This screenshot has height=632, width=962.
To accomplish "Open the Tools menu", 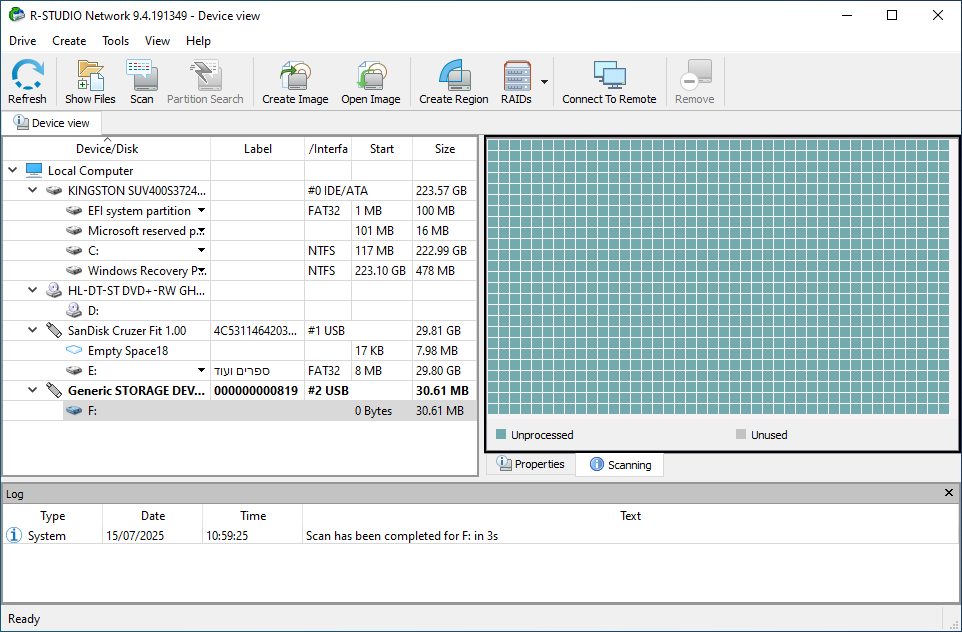I will 115,41.
